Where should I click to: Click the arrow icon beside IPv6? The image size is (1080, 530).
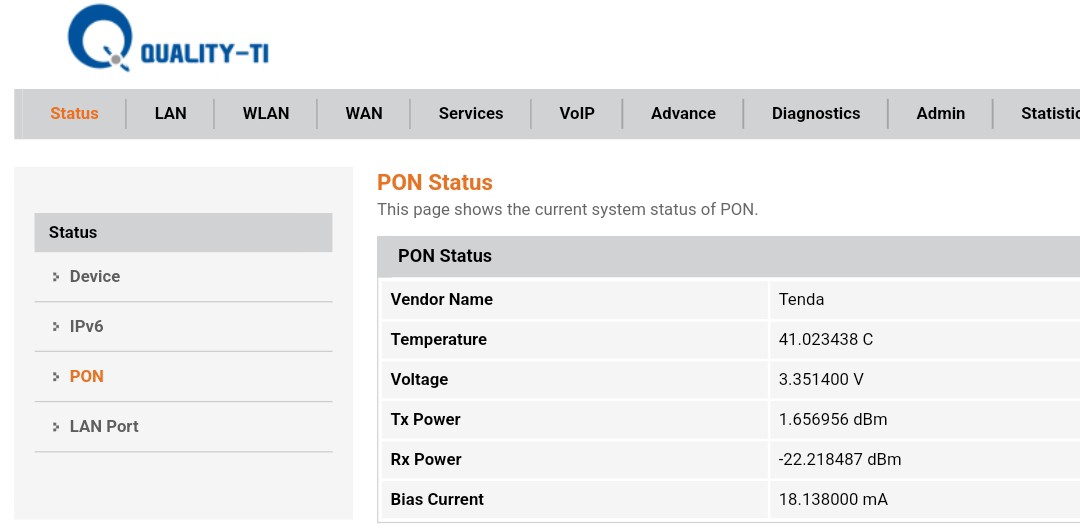click(x=56, y=327)
